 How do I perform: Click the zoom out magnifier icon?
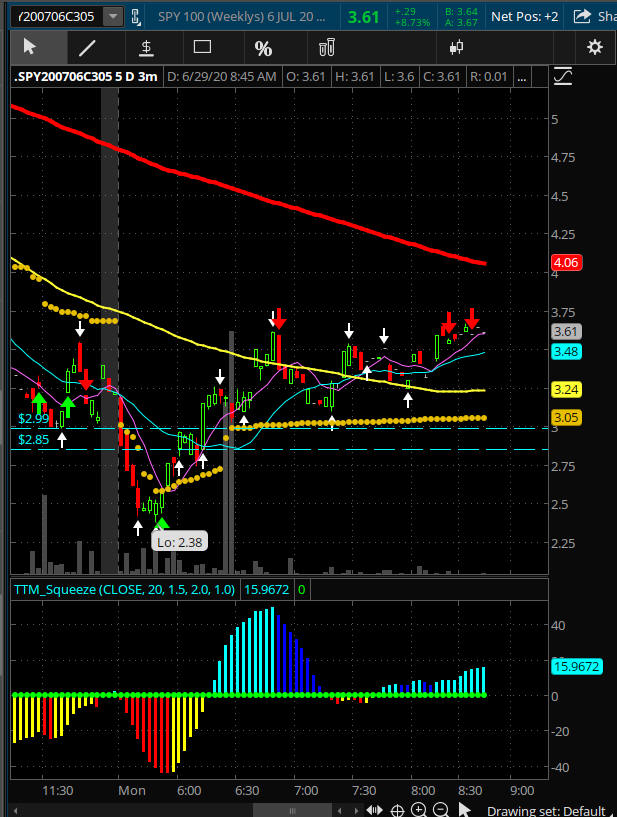[x=441, y=810]
